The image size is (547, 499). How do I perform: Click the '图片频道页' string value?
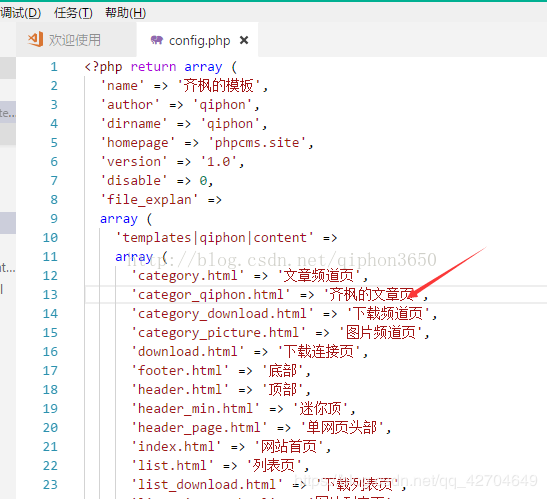[x=380, y=333]
